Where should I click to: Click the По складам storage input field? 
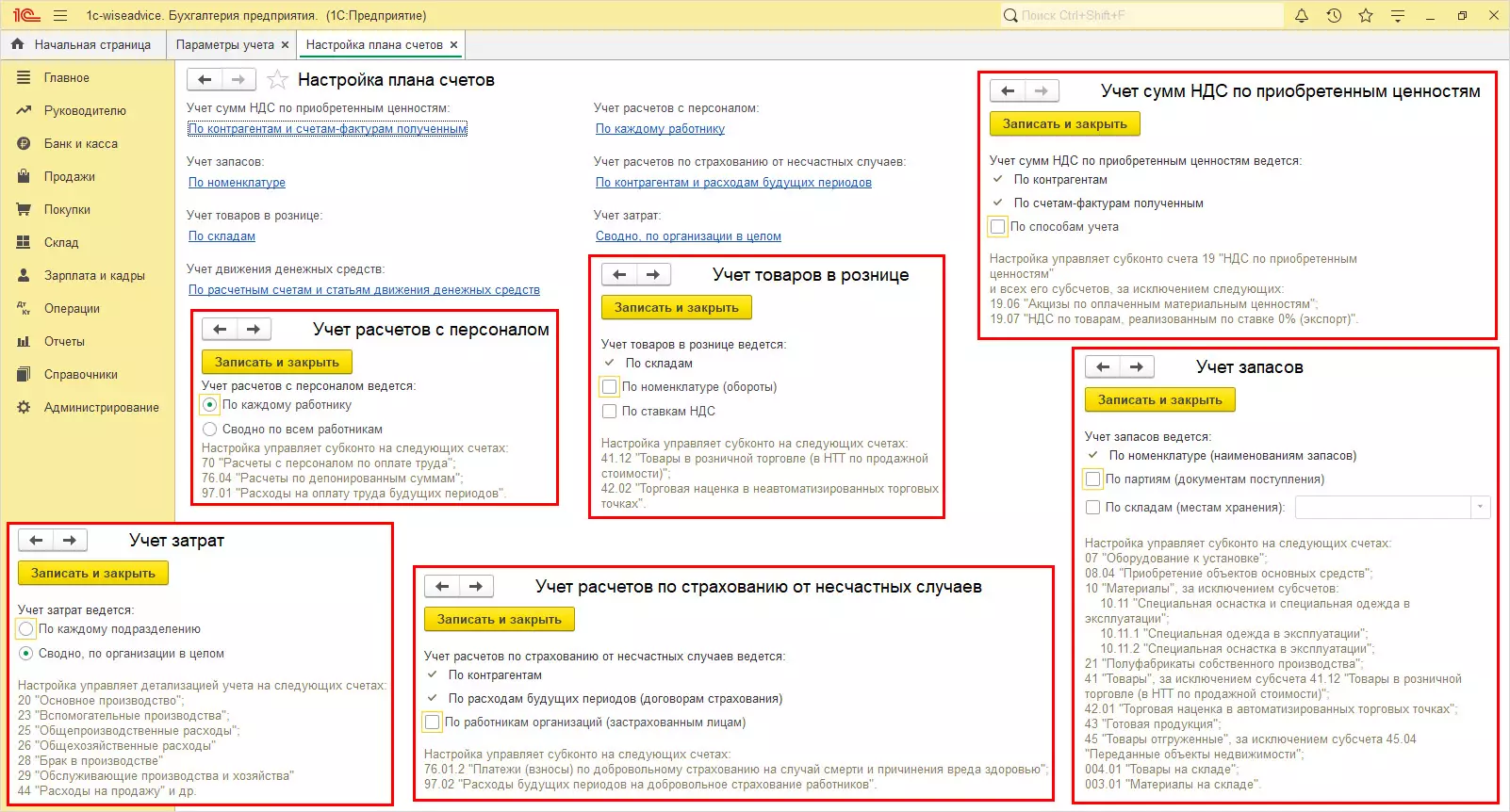pyautogui.click(x=1383, y=507)
